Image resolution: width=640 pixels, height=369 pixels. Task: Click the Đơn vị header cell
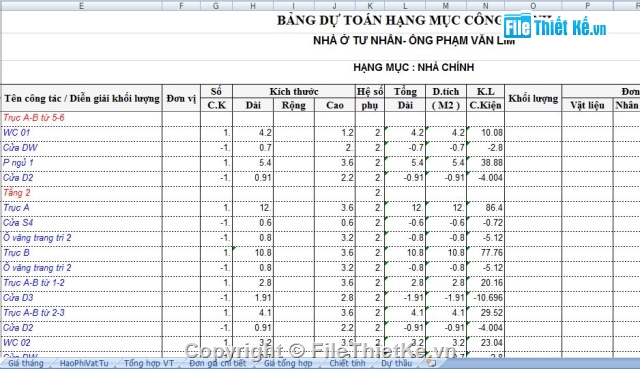[x=181, y=98]
